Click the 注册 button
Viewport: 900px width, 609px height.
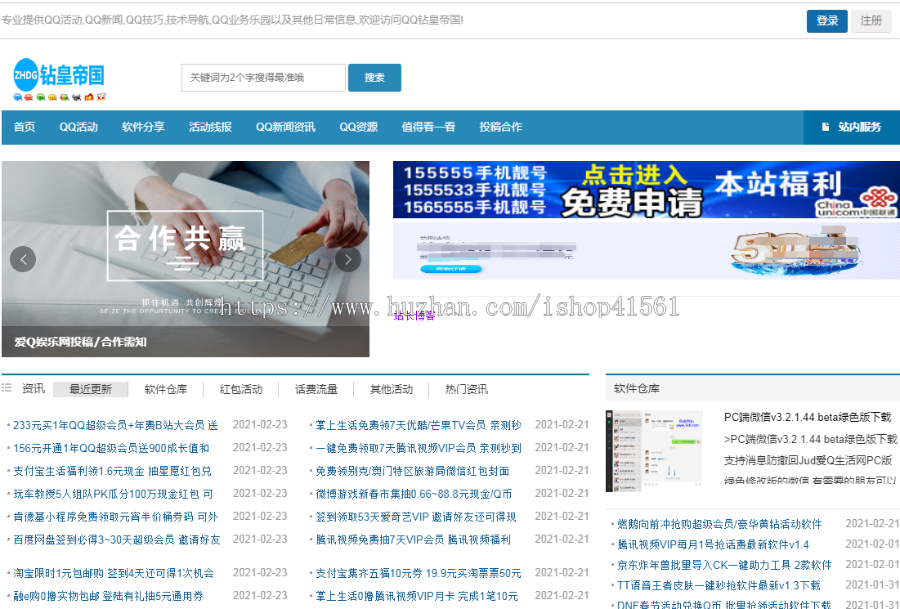tap(871, 21)
